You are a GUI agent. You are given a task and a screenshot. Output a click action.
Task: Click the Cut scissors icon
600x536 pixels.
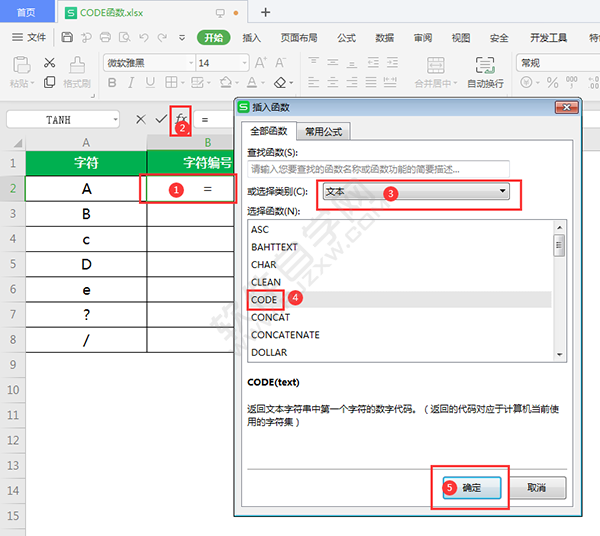[49, 62]
